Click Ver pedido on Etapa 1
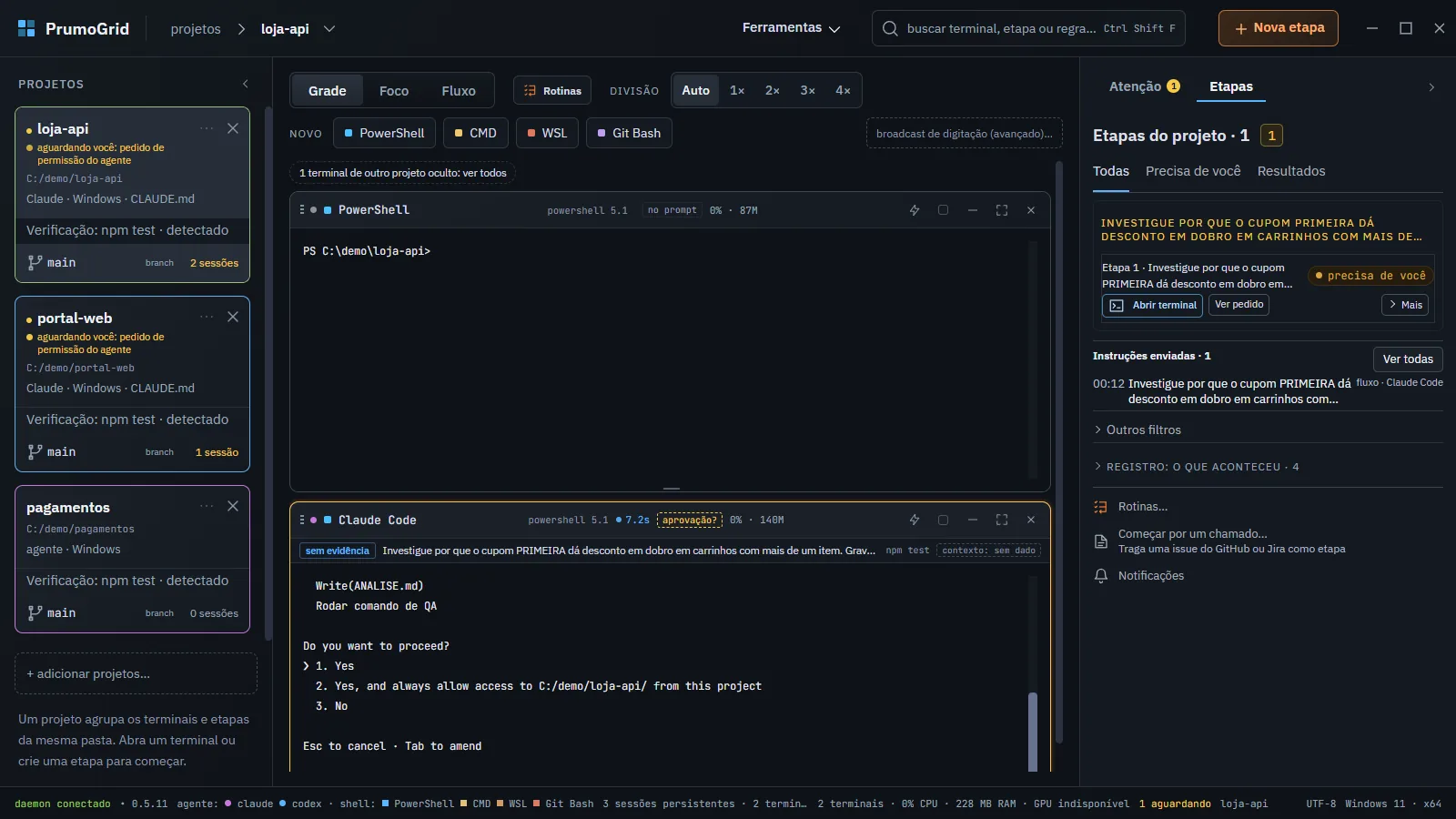Image resolution: width=1456 pixels, height=819 pixels. [x=1239, y=305]
